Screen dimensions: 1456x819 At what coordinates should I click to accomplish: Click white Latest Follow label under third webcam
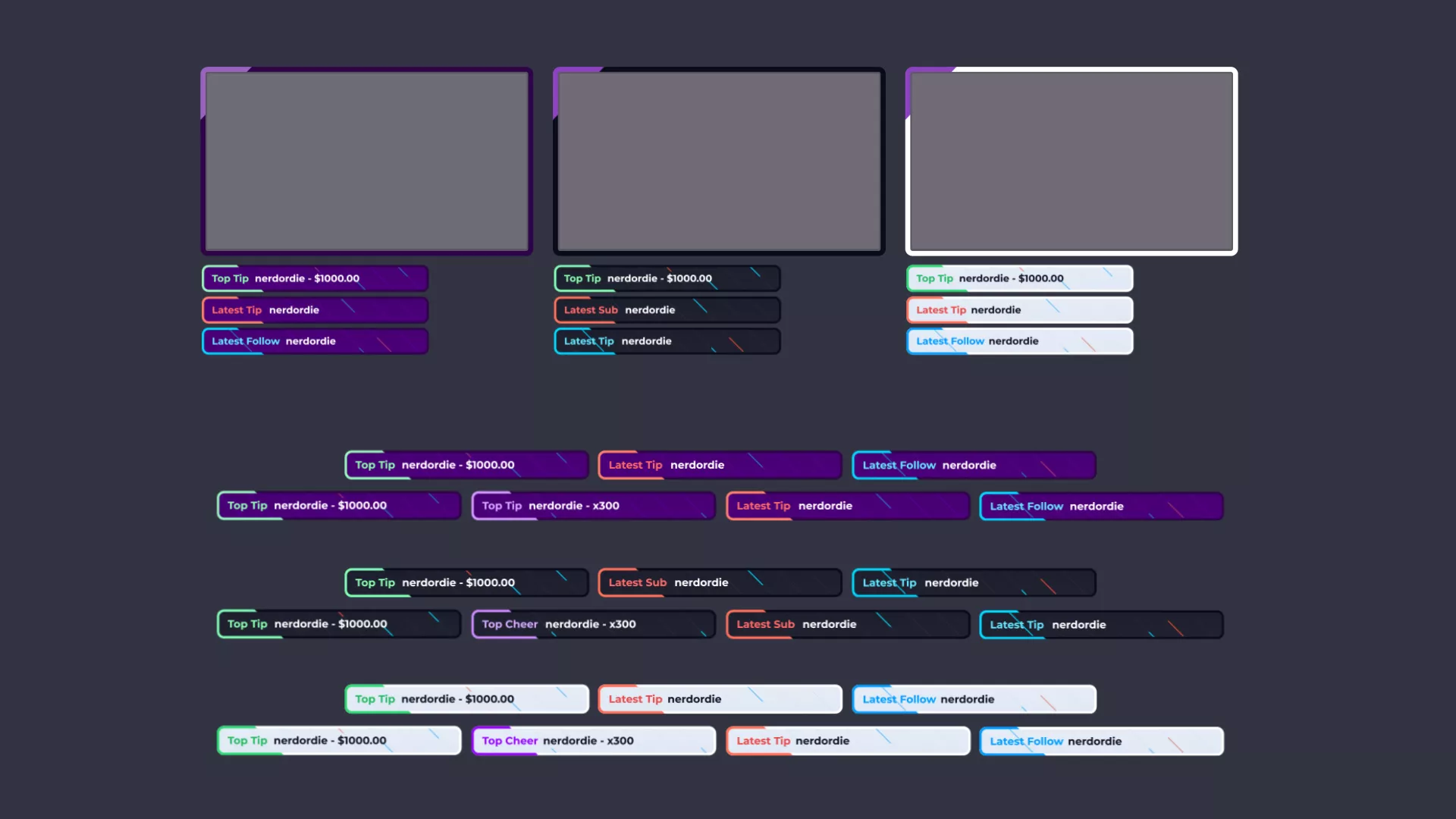[1019, 341]
